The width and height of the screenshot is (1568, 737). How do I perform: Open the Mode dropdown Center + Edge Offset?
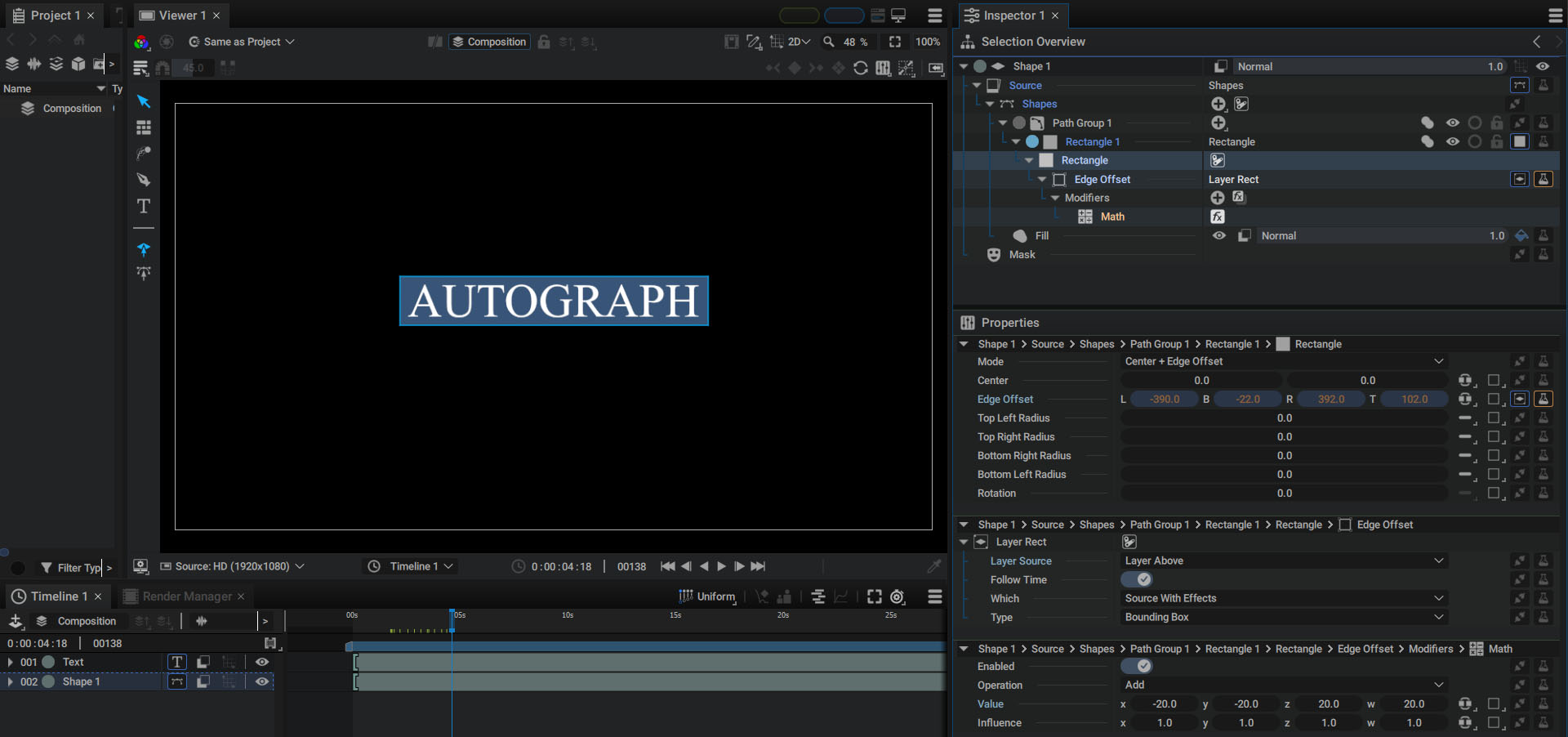click(x=1284, y=361)
